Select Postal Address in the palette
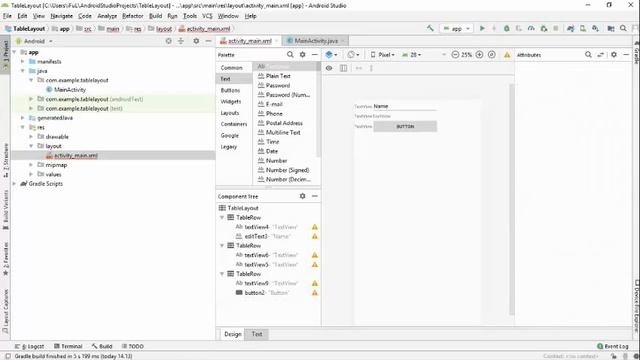This screenshot has width=640, height=360. pyautogui.click(x=284, y=123)
